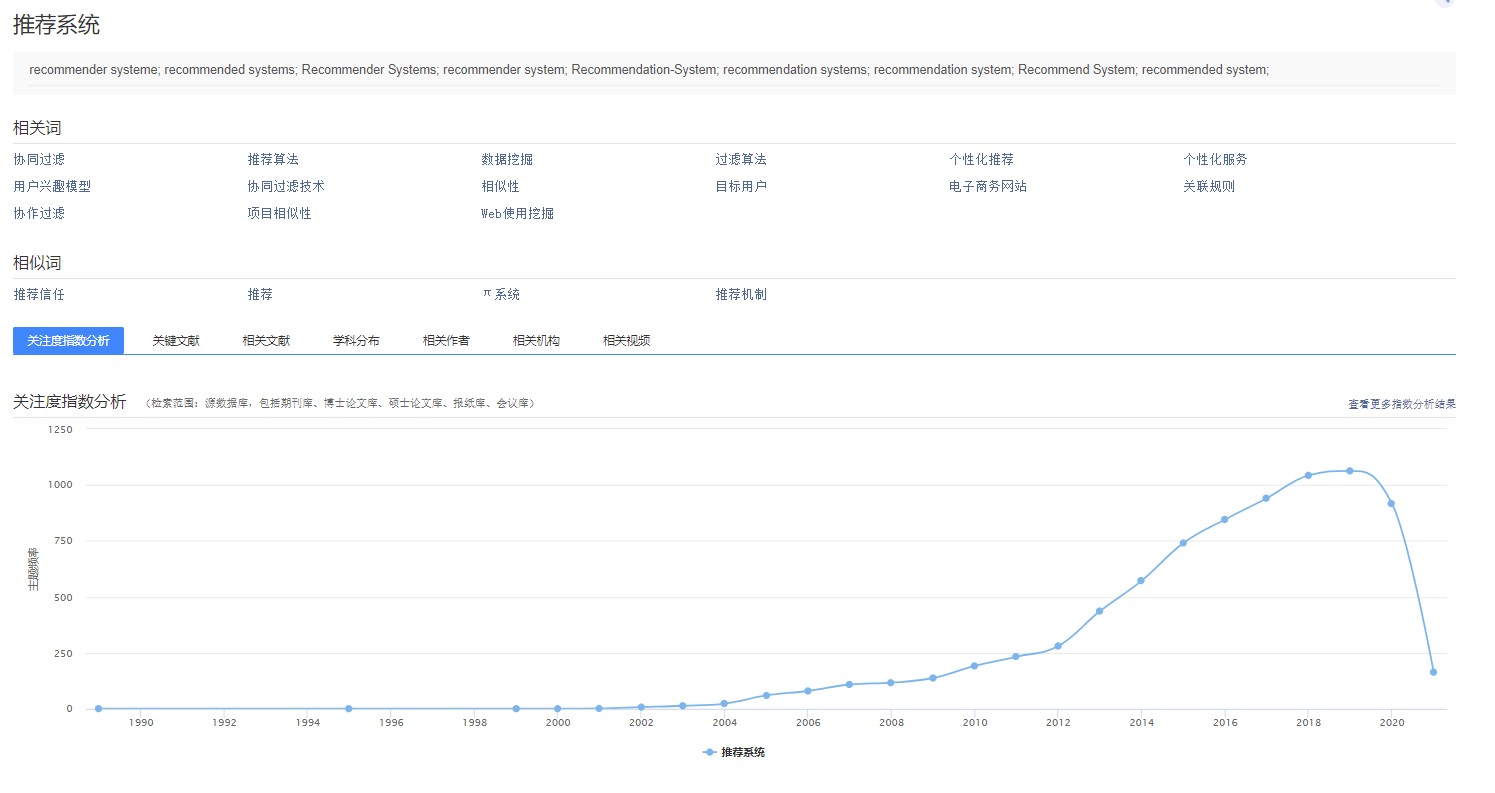1495x793 pixels.
Task: Switch to 相关文献 tab
Action: tap(266, 341)
